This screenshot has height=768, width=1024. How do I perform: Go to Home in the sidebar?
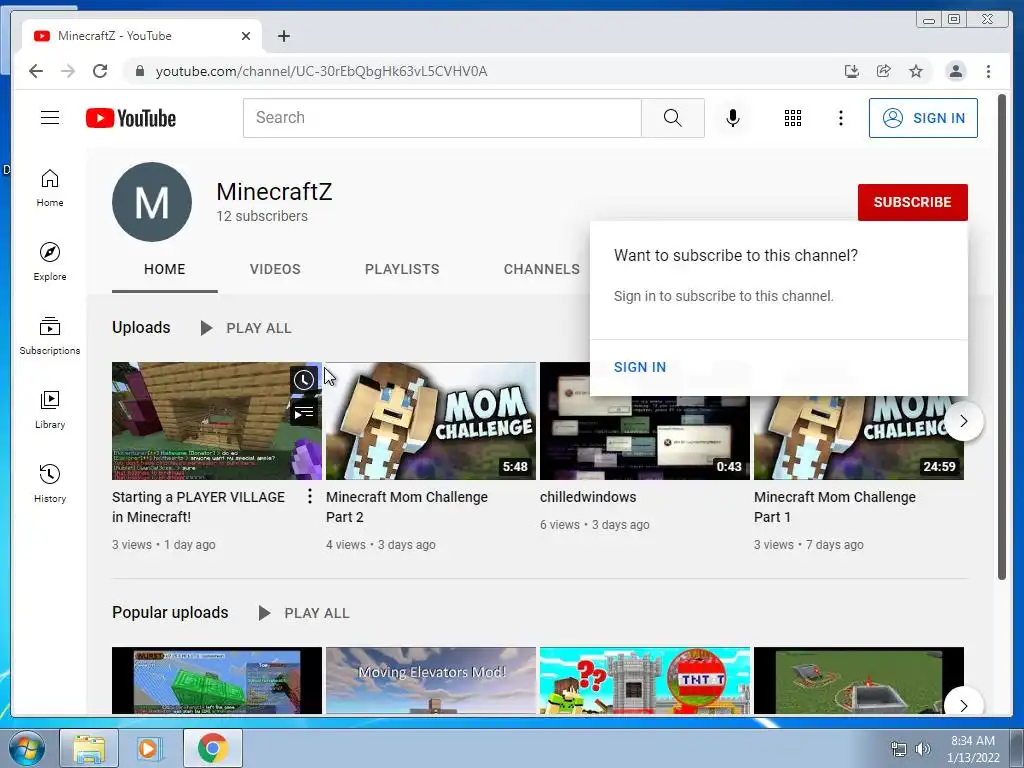point(50,188)
